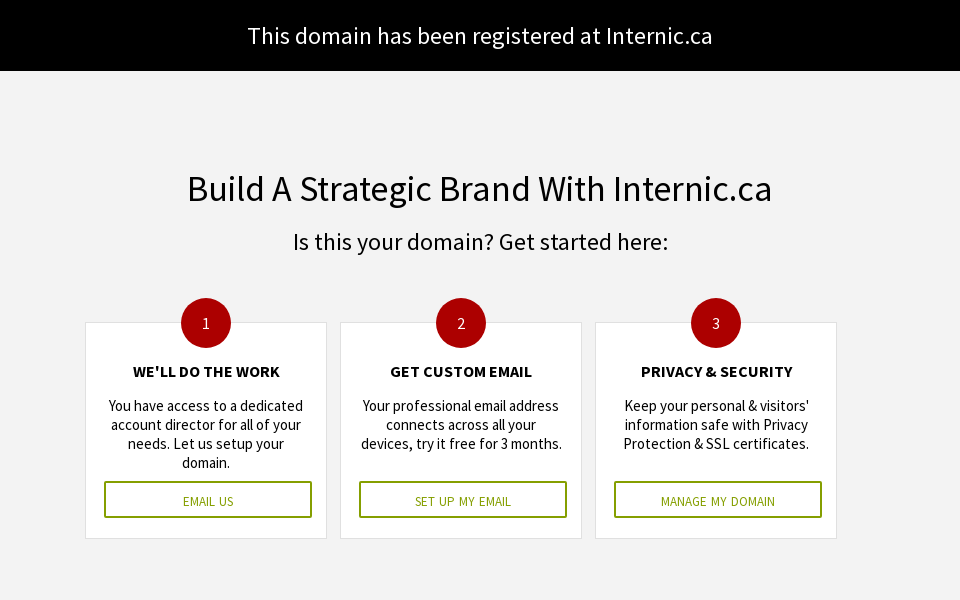Viewport: 960px width, 600px height.
Task: Click the red number 2 circle
Action: point(461,323)
